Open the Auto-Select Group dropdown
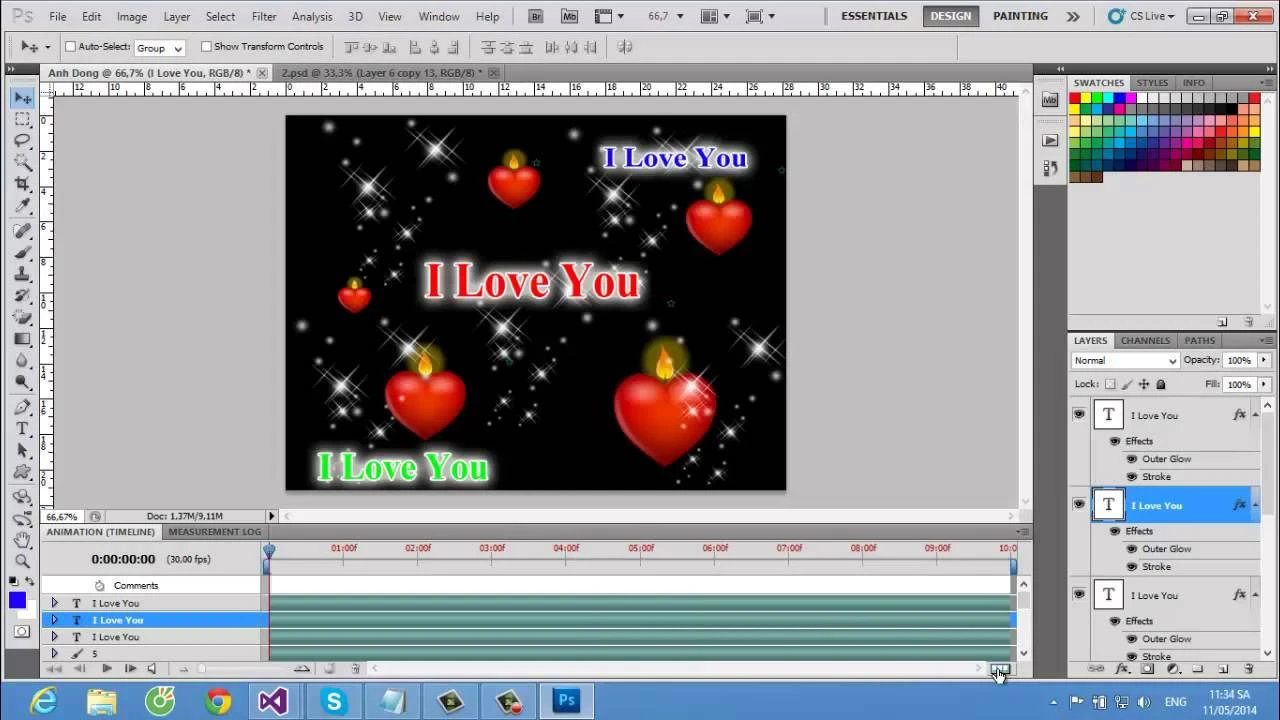 click(x=160, y=48)
